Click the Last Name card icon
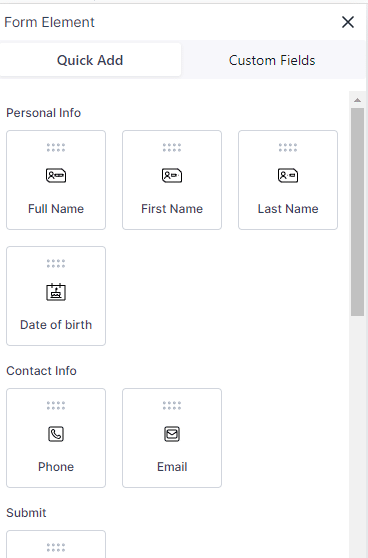 288,175
